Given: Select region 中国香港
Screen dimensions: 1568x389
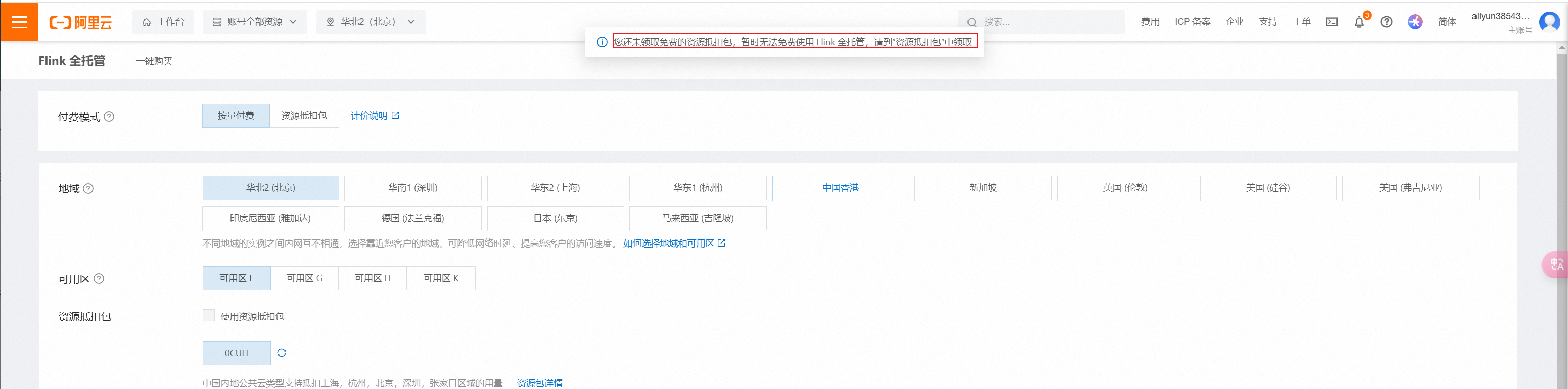Looking at the screenshot, I should pos(841,188).
